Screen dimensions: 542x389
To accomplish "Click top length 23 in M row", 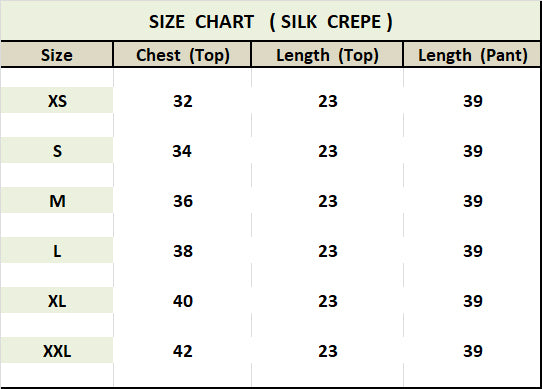I will tap(327, 201).
